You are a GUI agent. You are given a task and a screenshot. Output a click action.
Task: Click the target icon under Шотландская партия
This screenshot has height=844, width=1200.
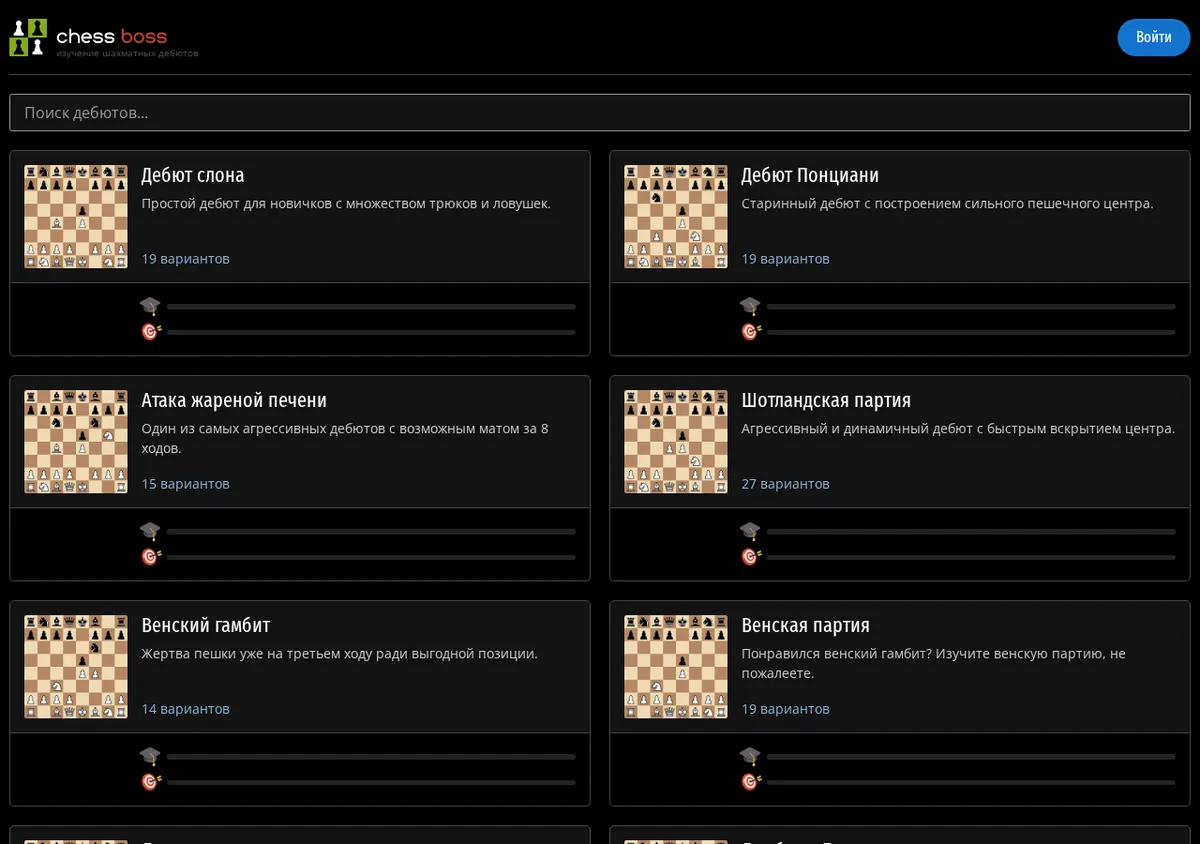coord(751,557)
